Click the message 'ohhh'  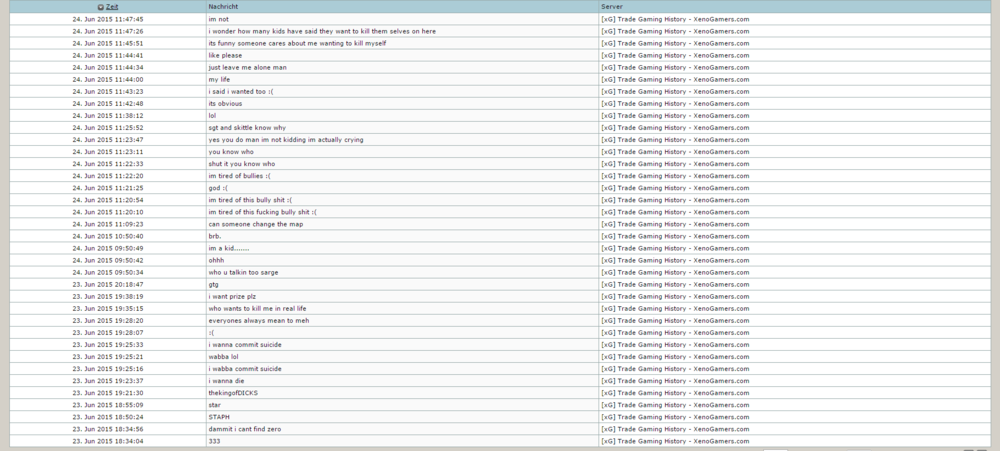pyautogui.click(x=217, y=260)
